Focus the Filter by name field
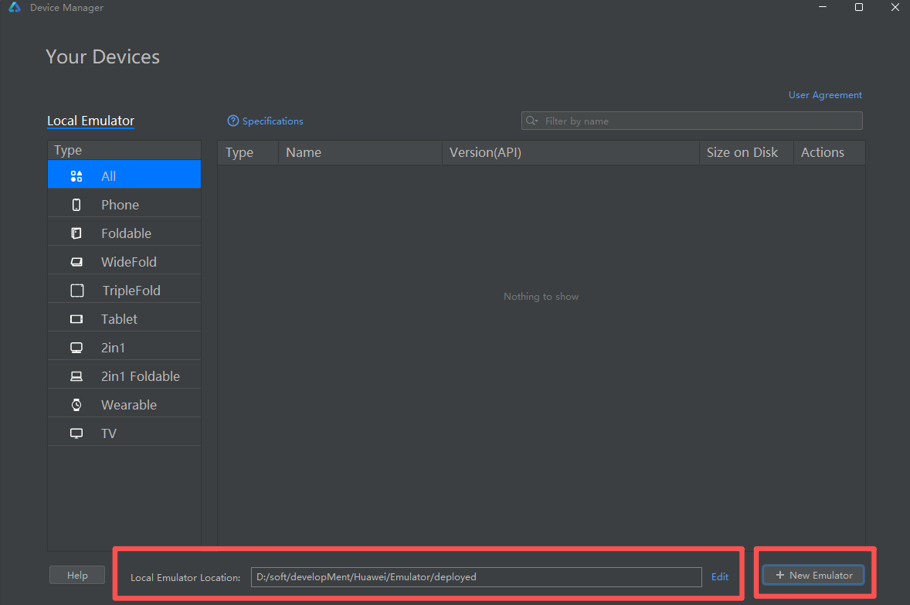 tap(692, 121)
